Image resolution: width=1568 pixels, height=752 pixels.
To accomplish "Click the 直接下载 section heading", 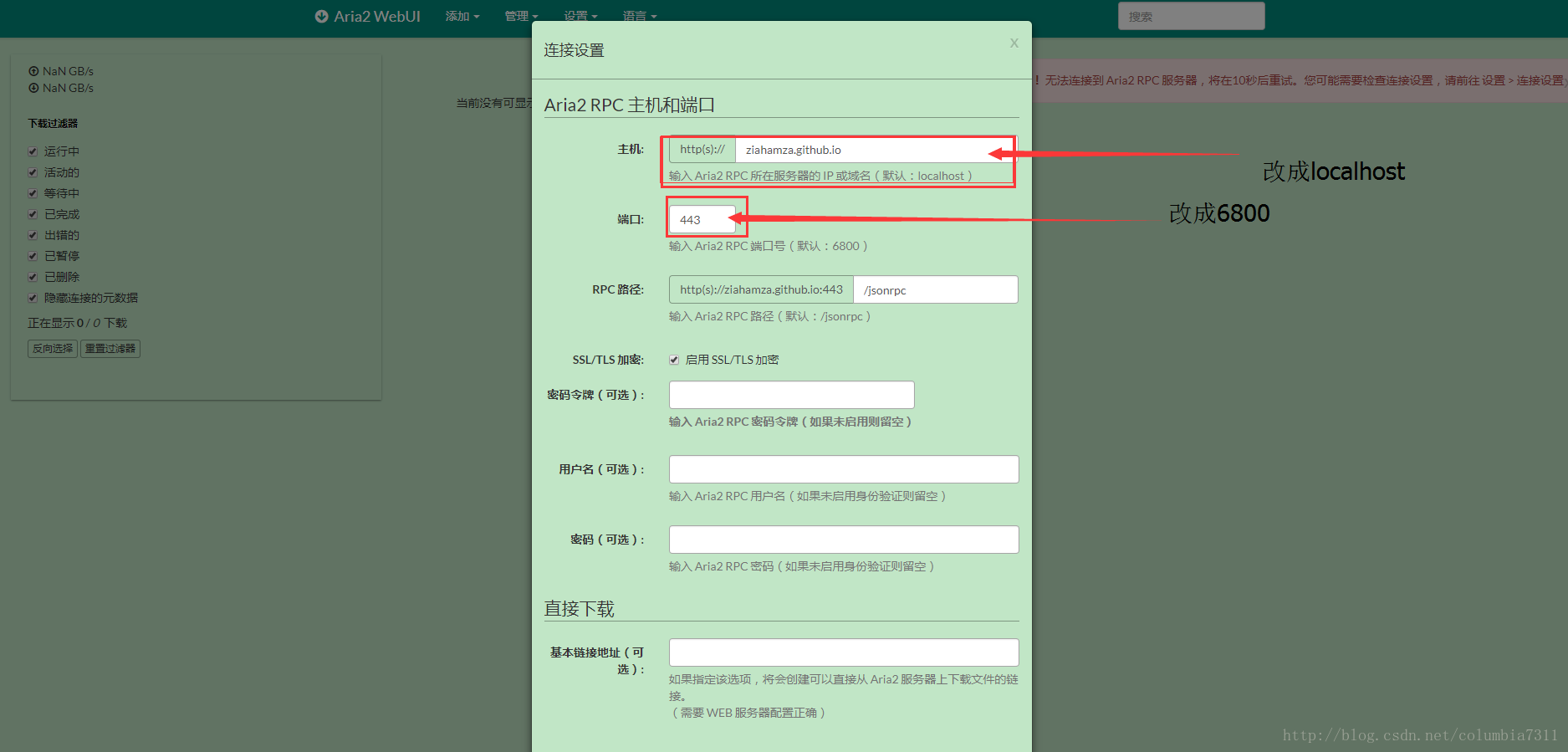I will click(579, 609).
